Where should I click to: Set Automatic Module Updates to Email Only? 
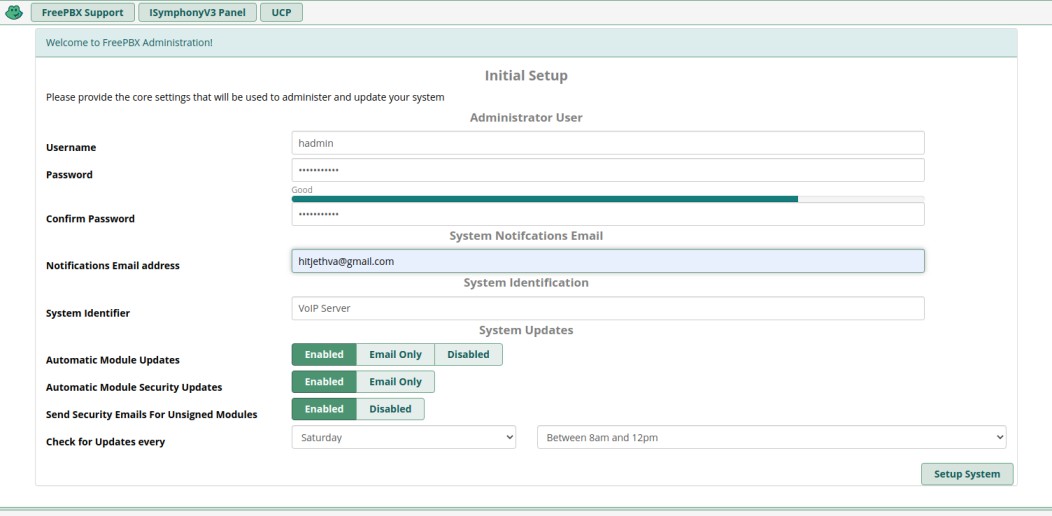395,355
